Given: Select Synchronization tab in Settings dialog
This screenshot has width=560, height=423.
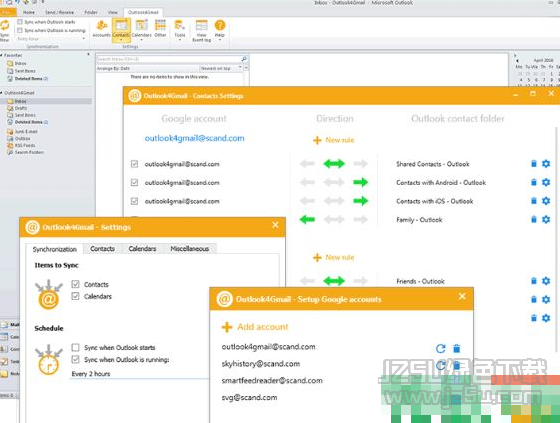Looking at the screenshot, I should coord(55,249).
